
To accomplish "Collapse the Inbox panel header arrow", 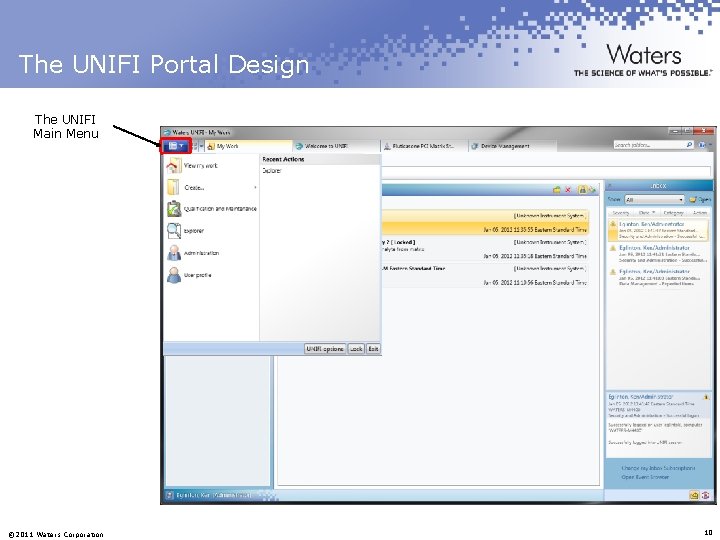I will coord(610,186).
